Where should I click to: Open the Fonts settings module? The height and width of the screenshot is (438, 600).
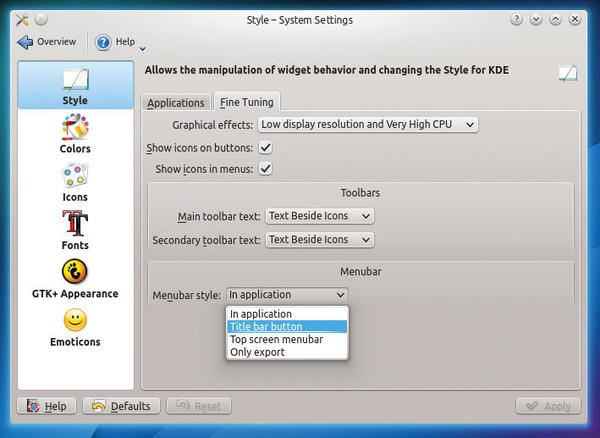click(75, 231)
